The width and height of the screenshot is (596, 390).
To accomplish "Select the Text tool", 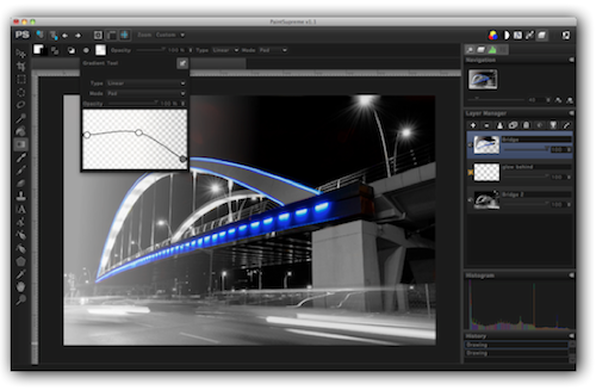I will tap(21, 209).
